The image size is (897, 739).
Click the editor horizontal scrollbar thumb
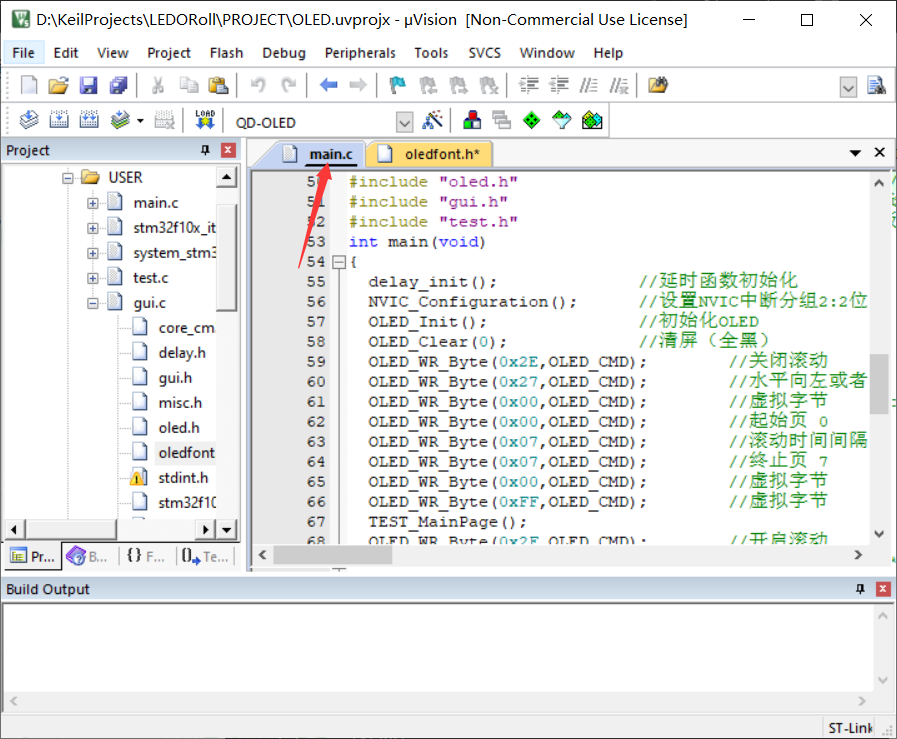coord(332,555)
